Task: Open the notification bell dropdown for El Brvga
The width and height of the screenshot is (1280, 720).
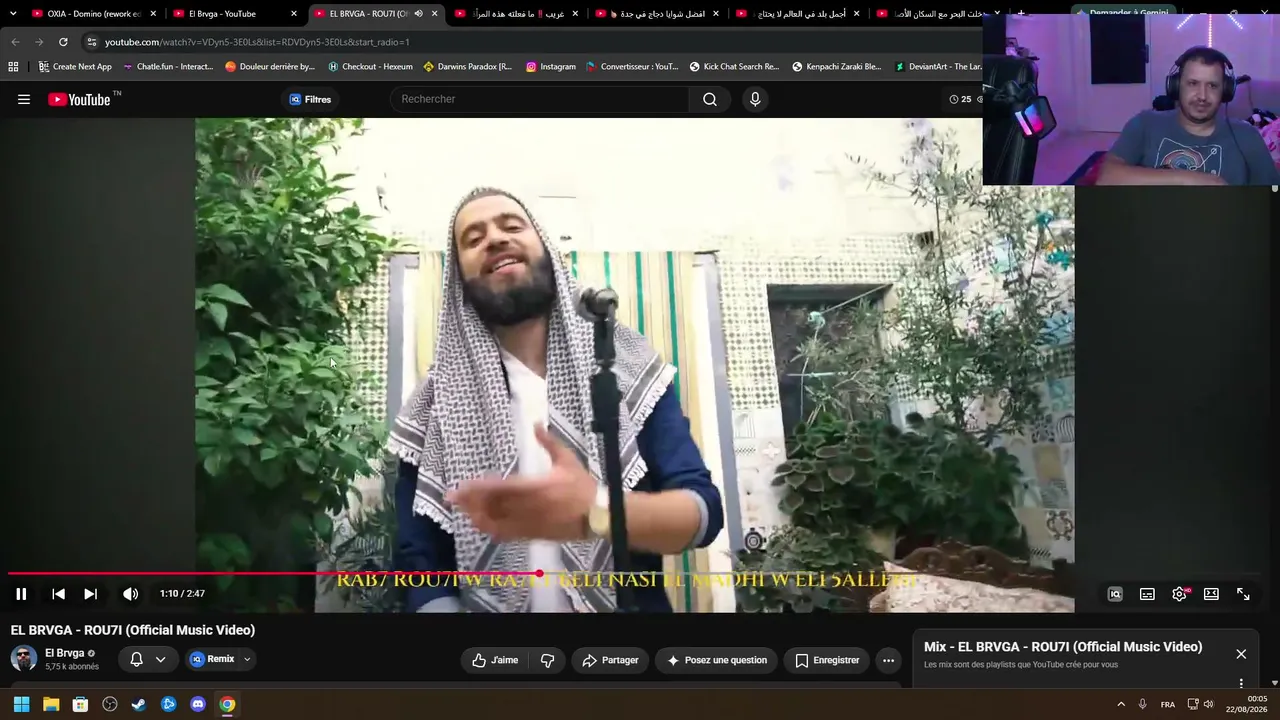Action: (x=148, y=659)
